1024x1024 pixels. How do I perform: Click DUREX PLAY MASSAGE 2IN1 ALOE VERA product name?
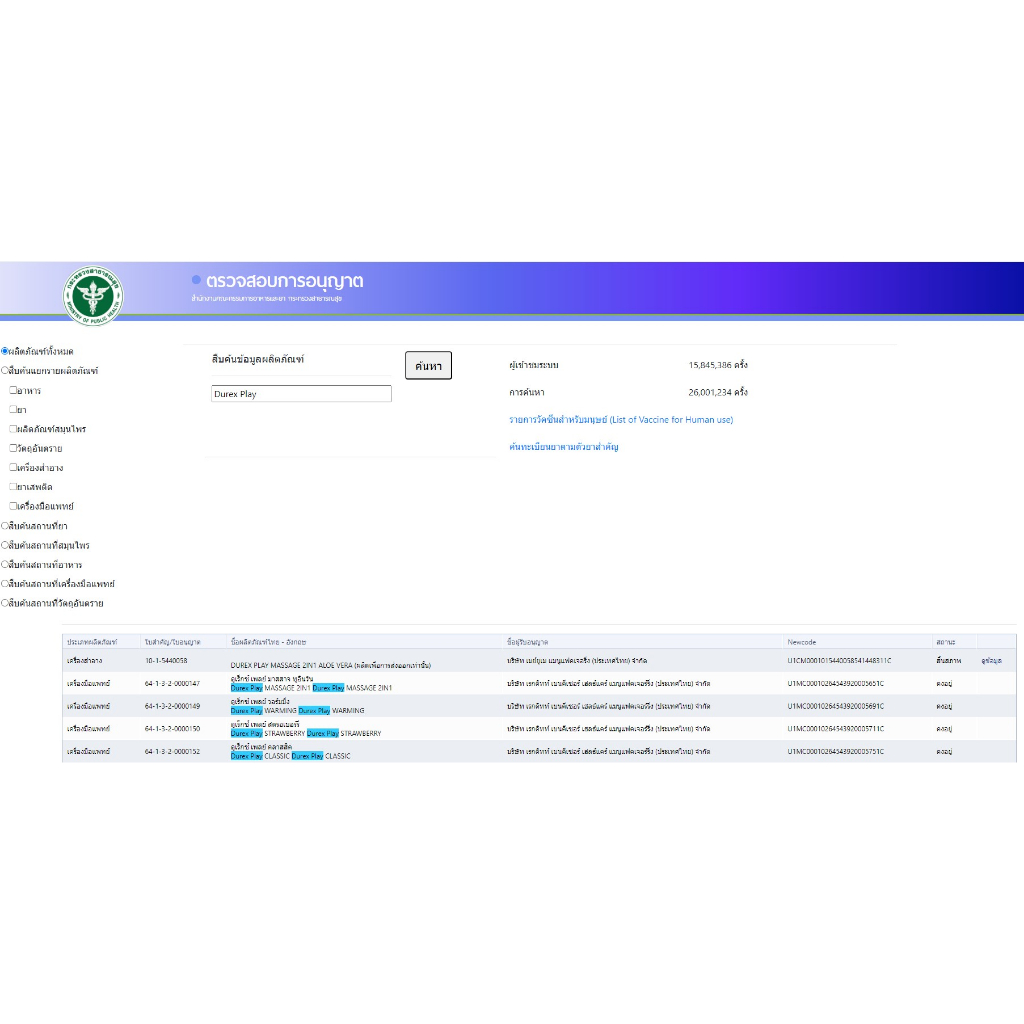[x=330, y=665]
